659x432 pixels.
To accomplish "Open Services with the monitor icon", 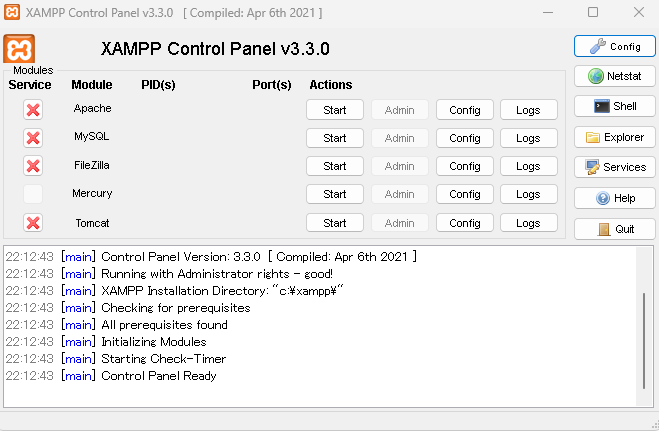I will coord(614,167).
